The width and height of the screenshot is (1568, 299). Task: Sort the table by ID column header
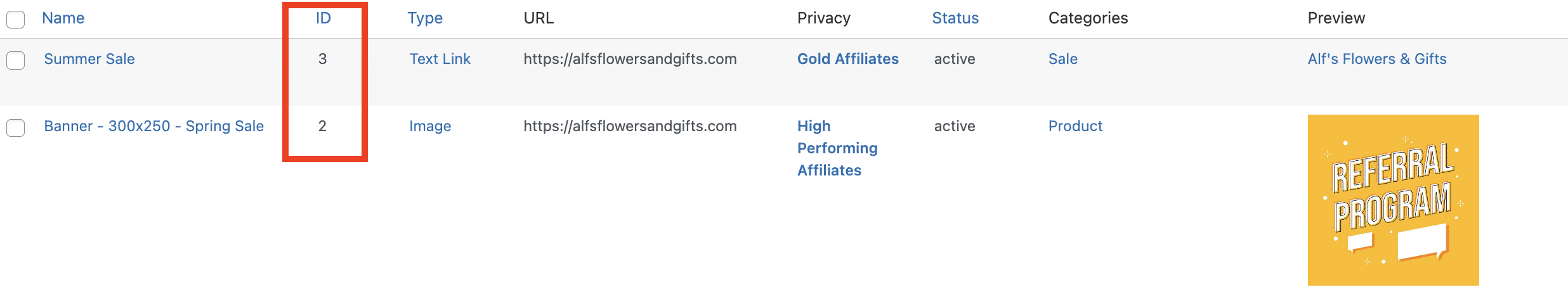point(323,18)
